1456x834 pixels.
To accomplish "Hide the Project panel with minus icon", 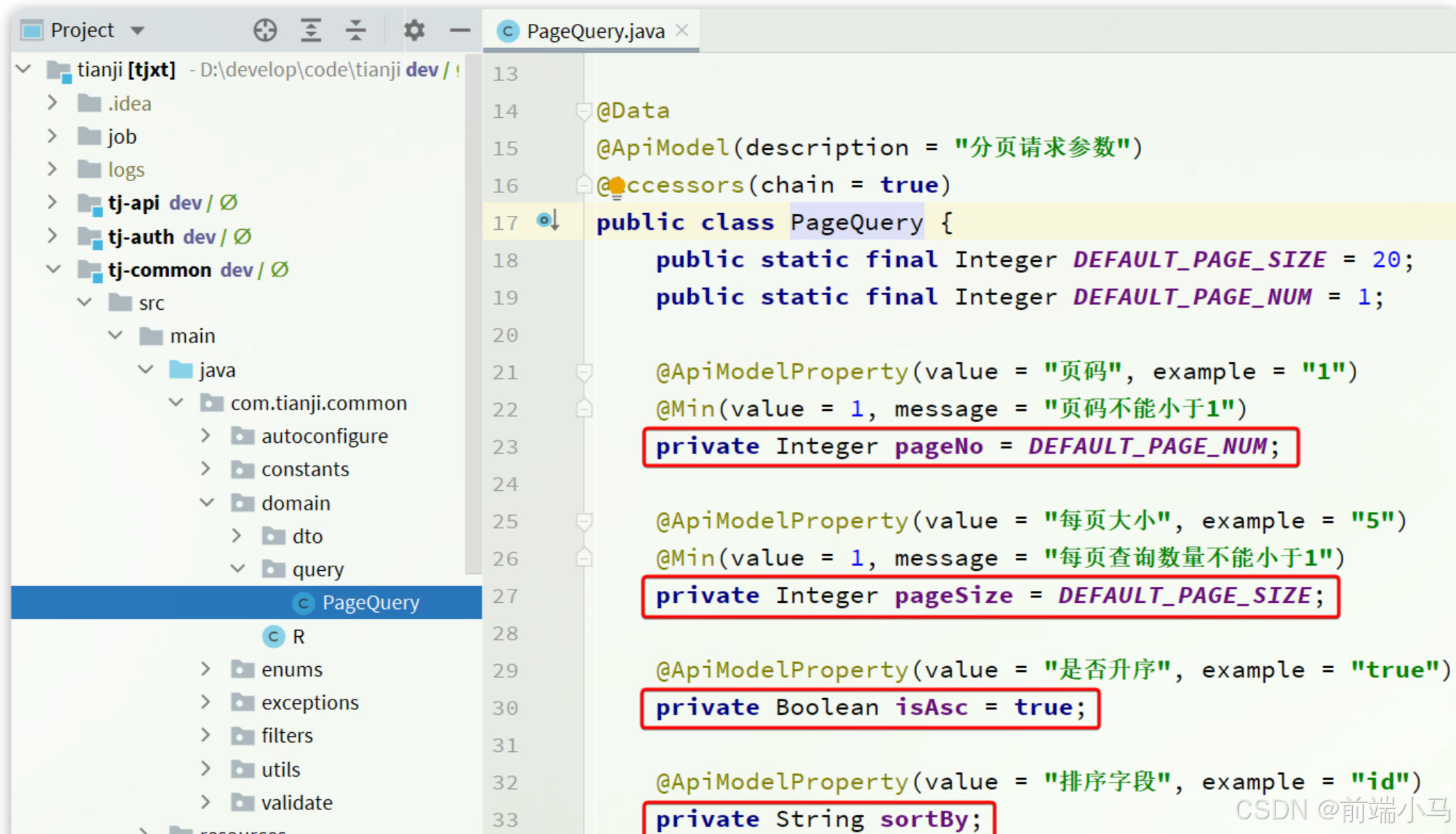I will 460,30.
